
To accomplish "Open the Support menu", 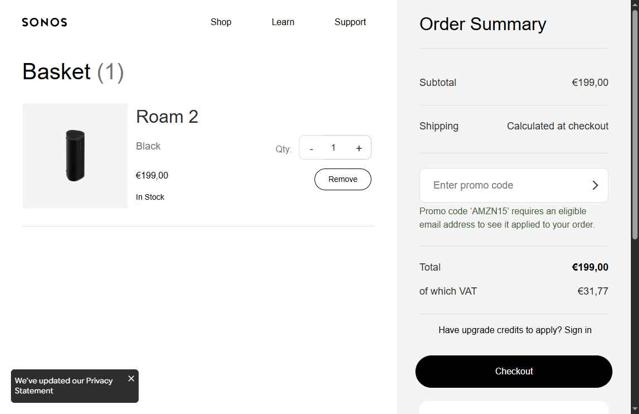I will 350,22.
